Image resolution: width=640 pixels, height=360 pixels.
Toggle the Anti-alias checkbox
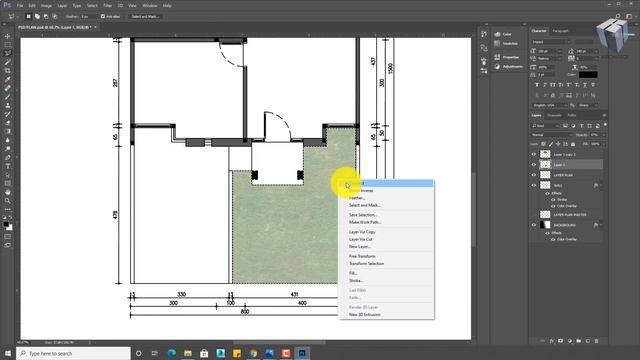click(103, 16)
